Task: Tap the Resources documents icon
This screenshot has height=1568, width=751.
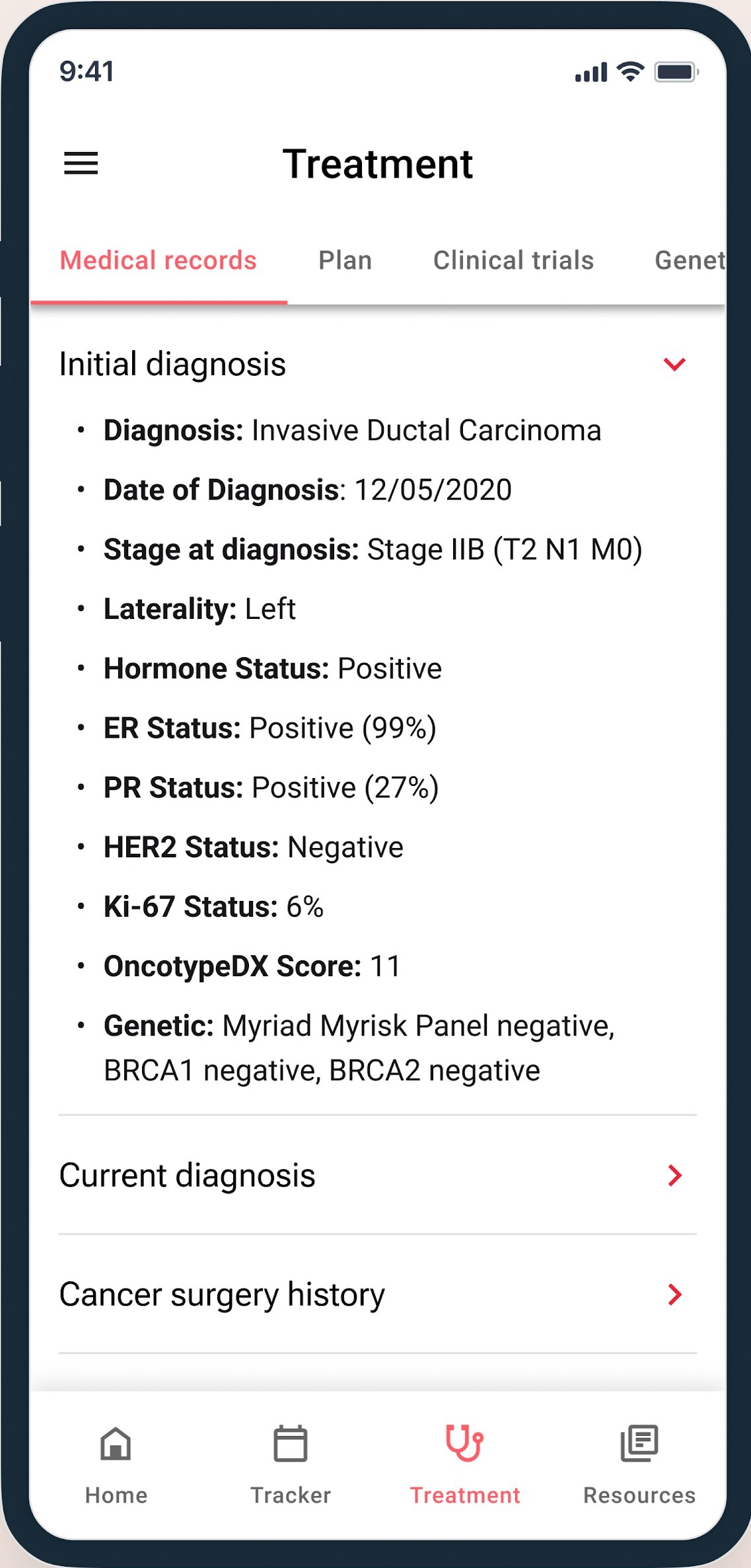Action: (639, 1443)
